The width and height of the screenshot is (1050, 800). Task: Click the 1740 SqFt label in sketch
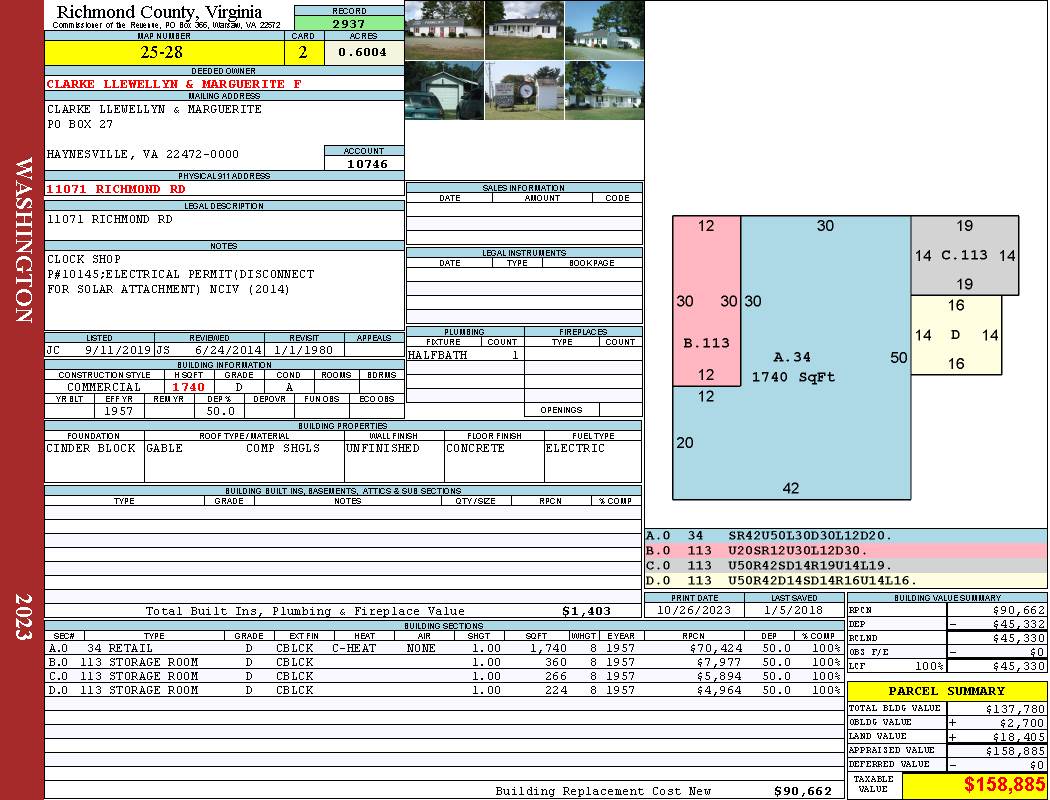click(793, 377)
